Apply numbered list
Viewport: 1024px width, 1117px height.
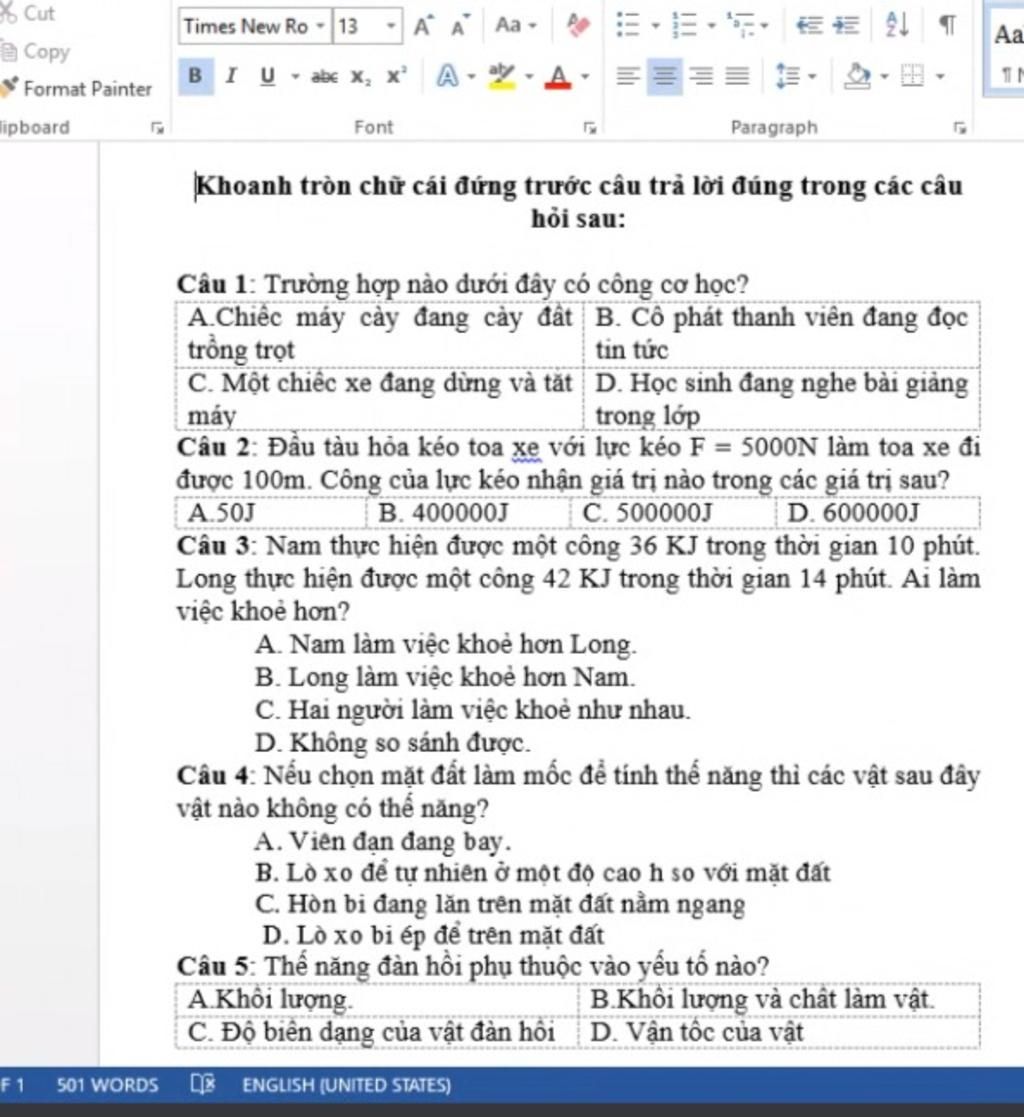684,26
